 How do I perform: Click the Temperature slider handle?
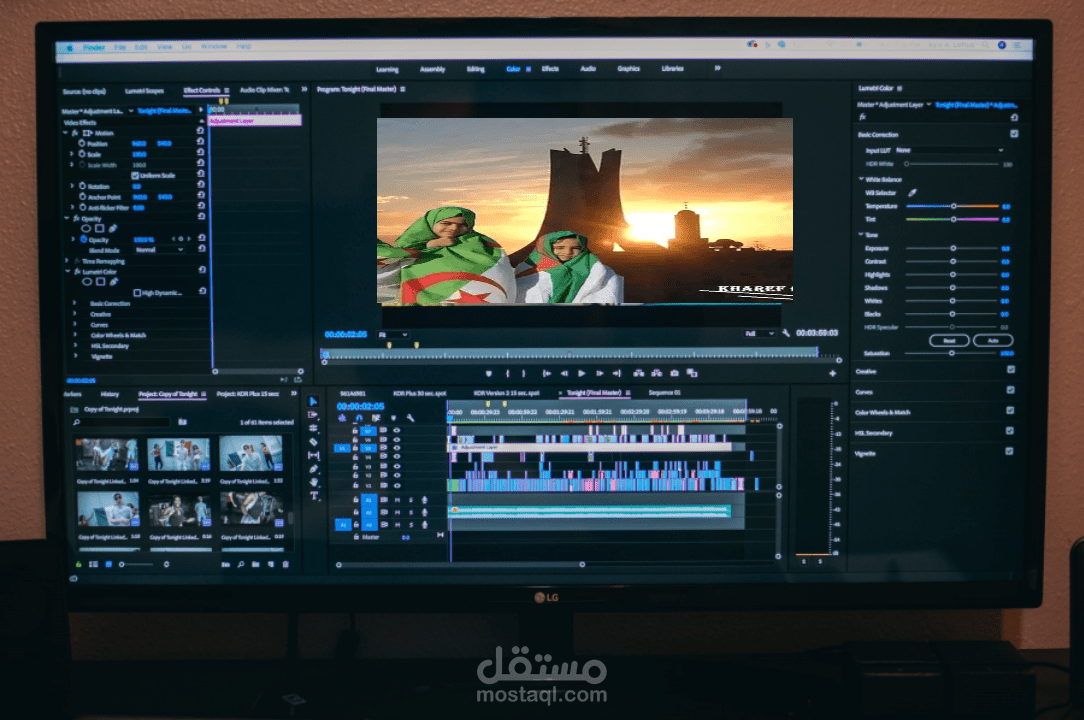pyautogui.click(x=953, y=206)
